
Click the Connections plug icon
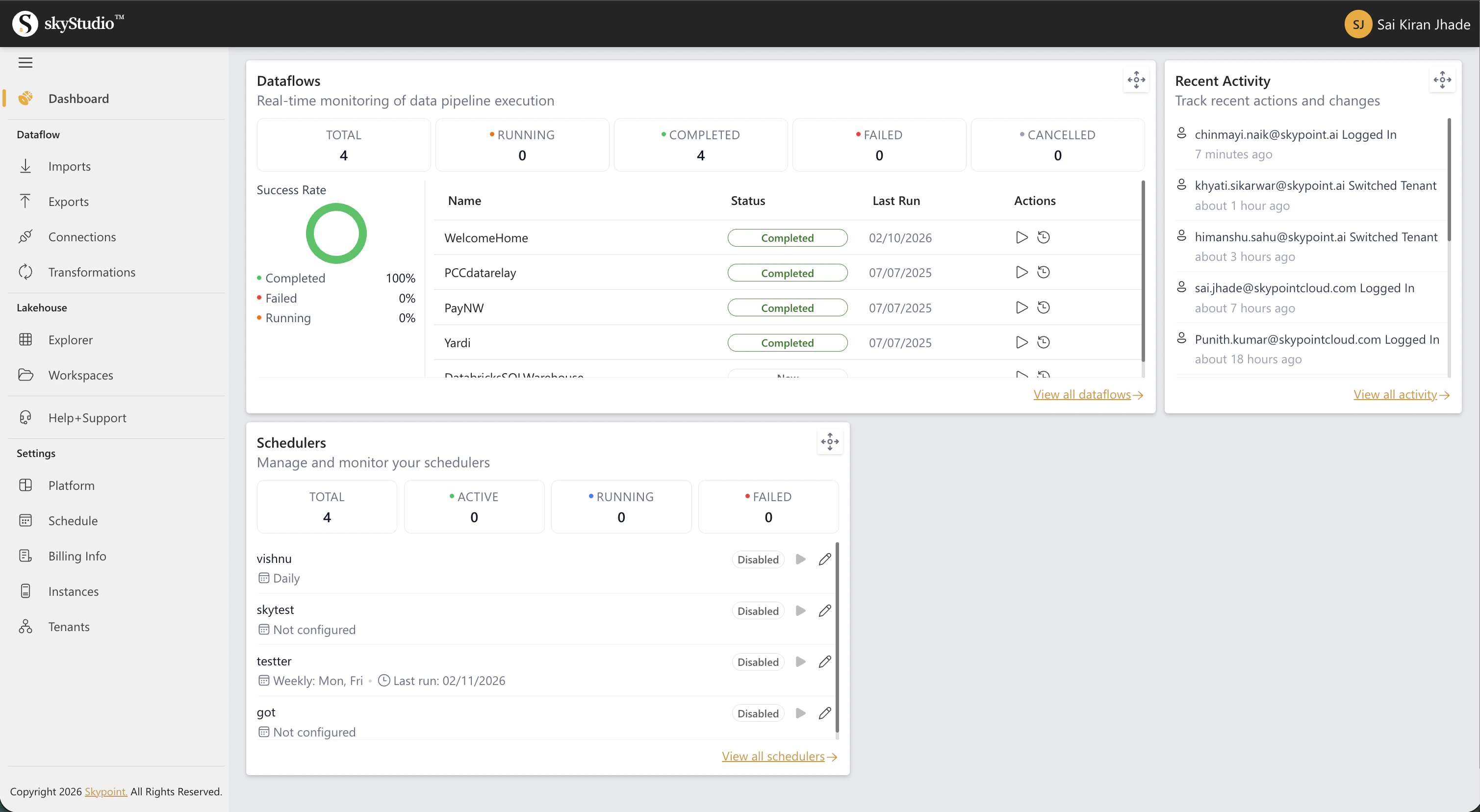[x=26, y=236]
